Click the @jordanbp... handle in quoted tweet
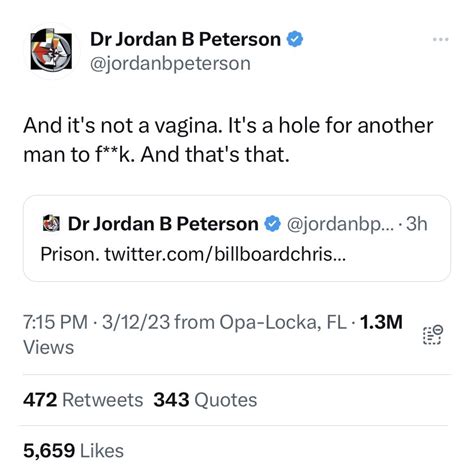 tap(340, 224)
